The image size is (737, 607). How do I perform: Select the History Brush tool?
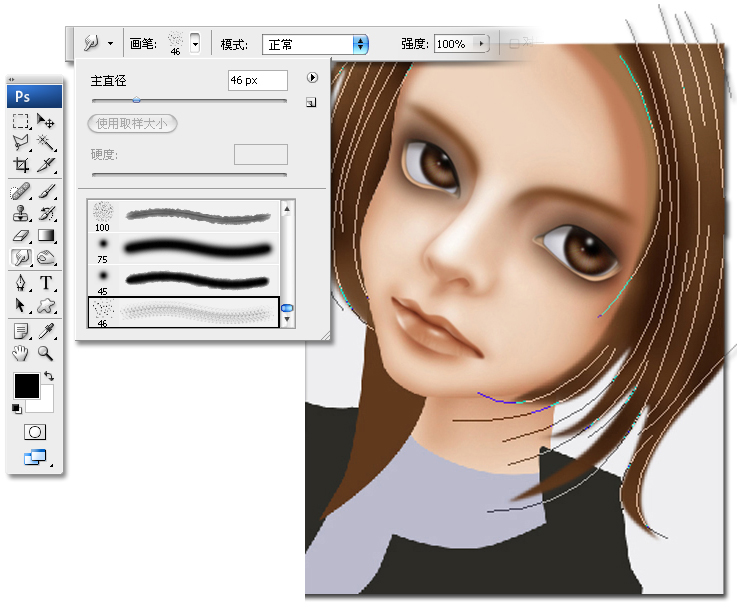click(46, 213)
